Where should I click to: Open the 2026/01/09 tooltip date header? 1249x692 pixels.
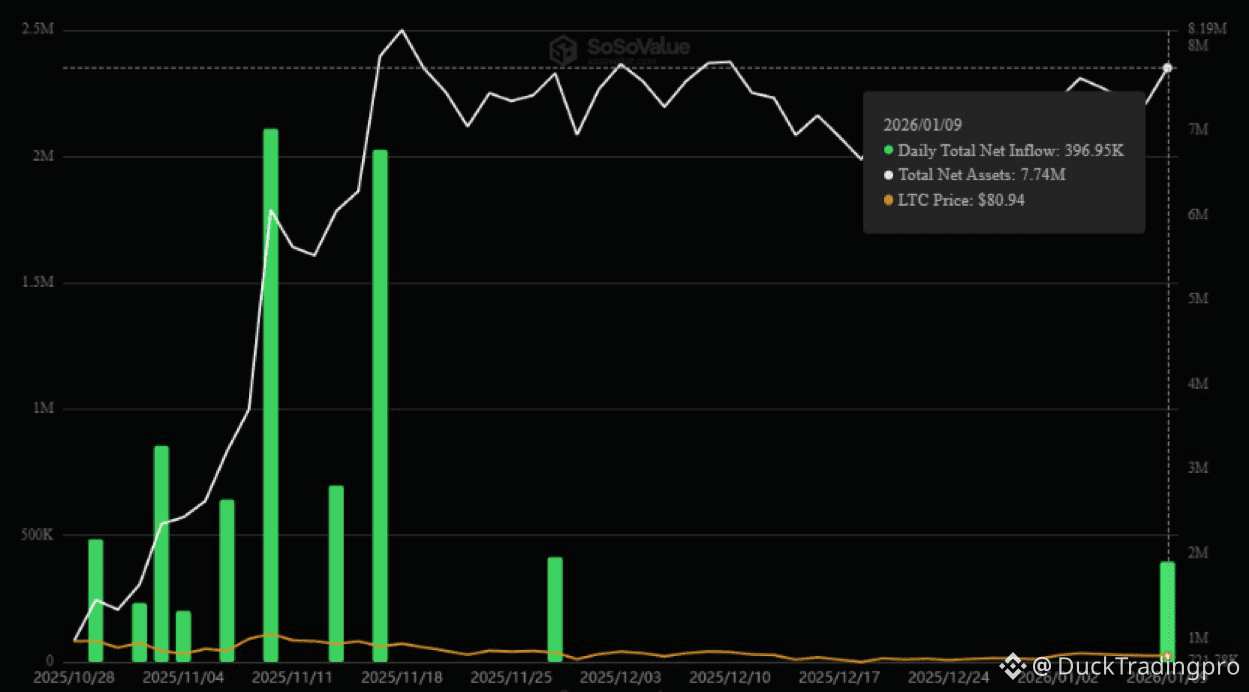(x=921, y=125)
